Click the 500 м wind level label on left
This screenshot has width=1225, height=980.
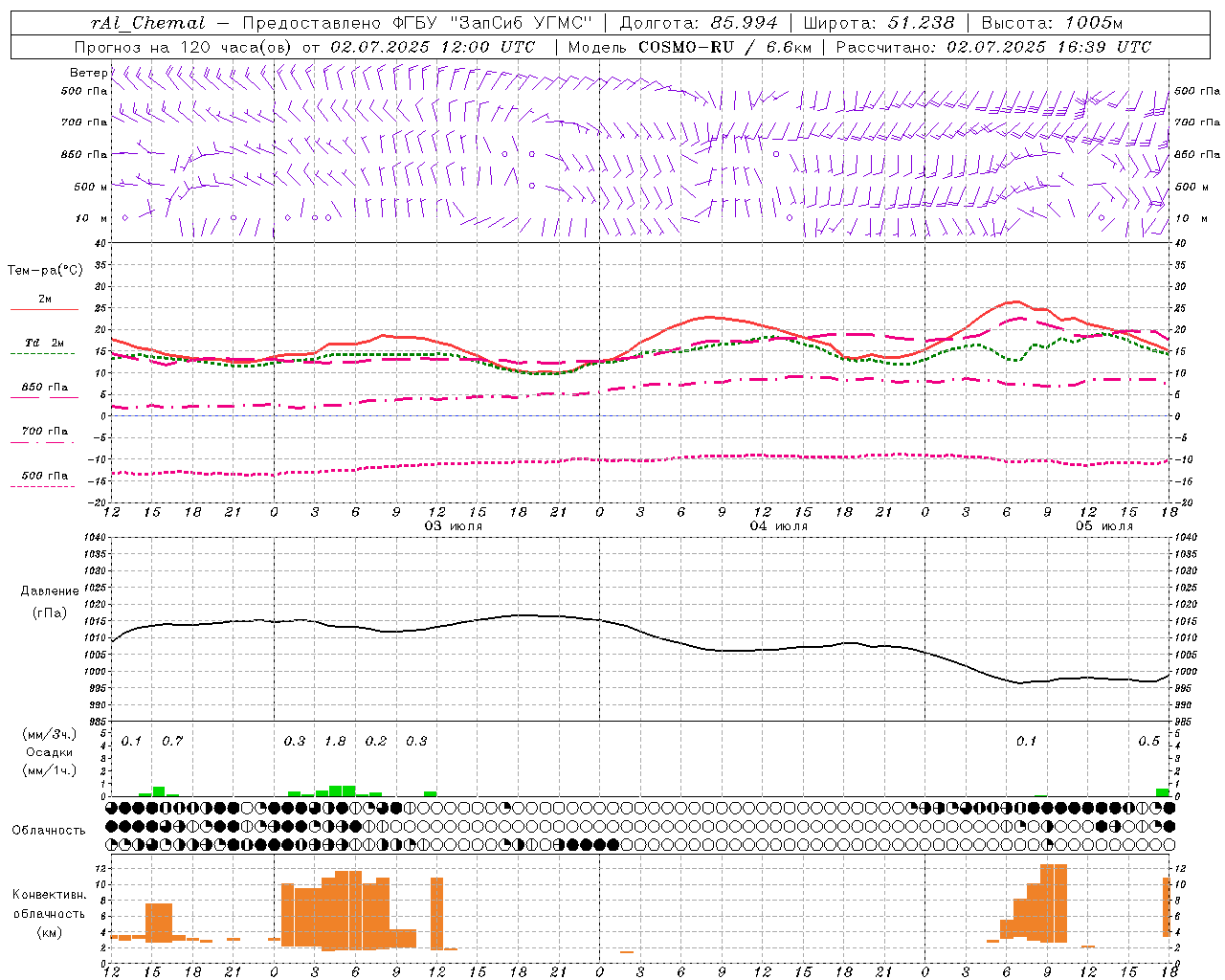(x=91, y=187)
